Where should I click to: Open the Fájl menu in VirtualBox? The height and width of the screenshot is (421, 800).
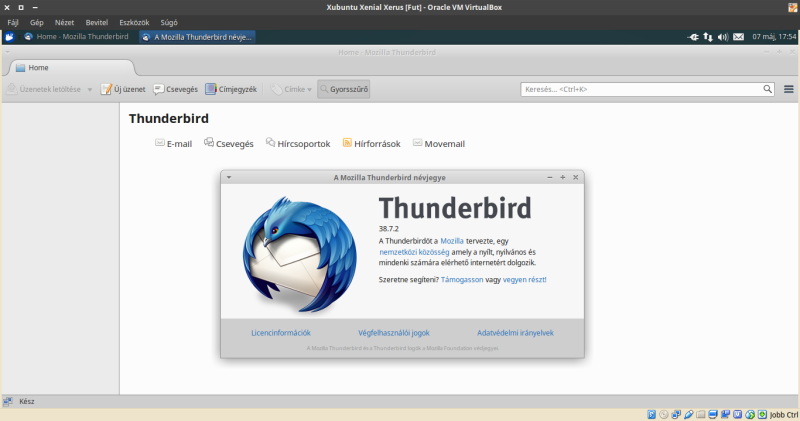pos(13,22)
